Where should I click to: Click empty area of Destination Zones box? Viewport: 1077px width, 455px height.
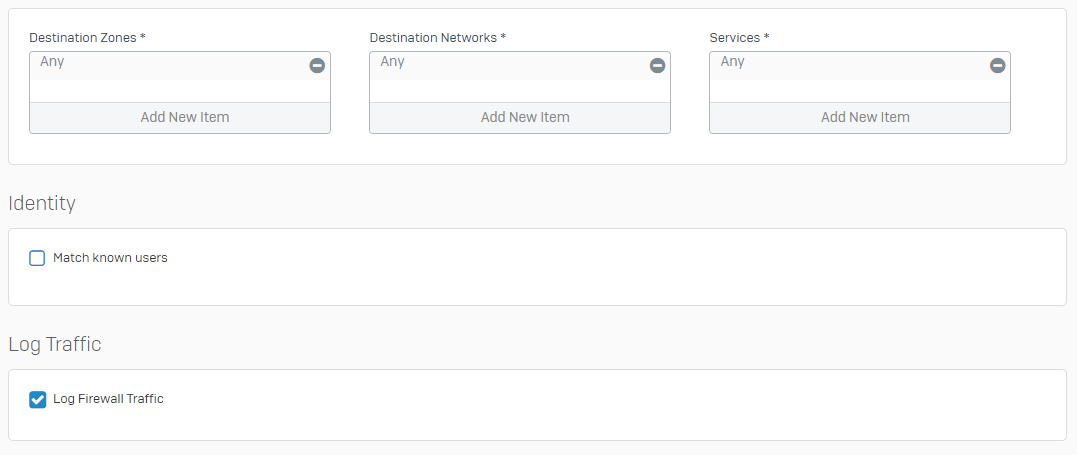(x=180, y=91)
